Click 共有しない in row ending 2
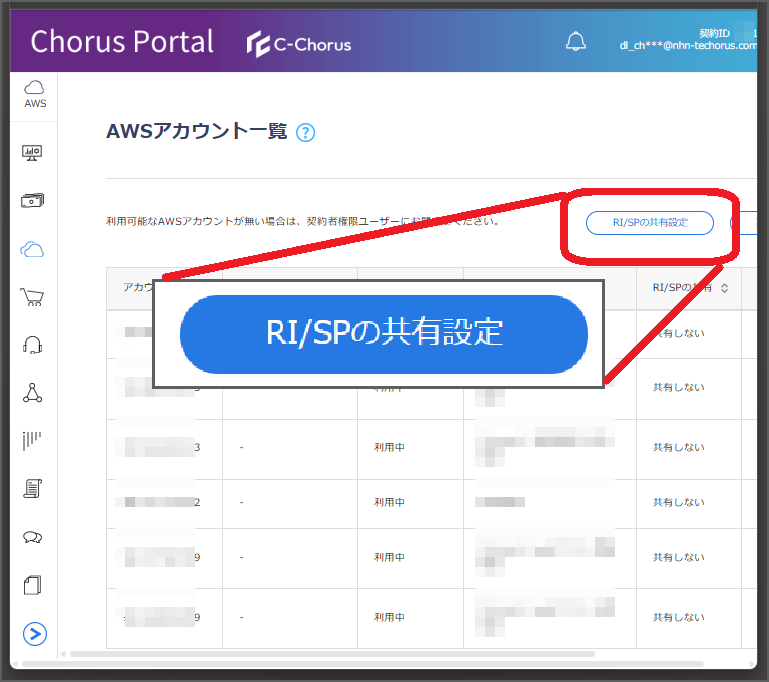 click(678, 502)
